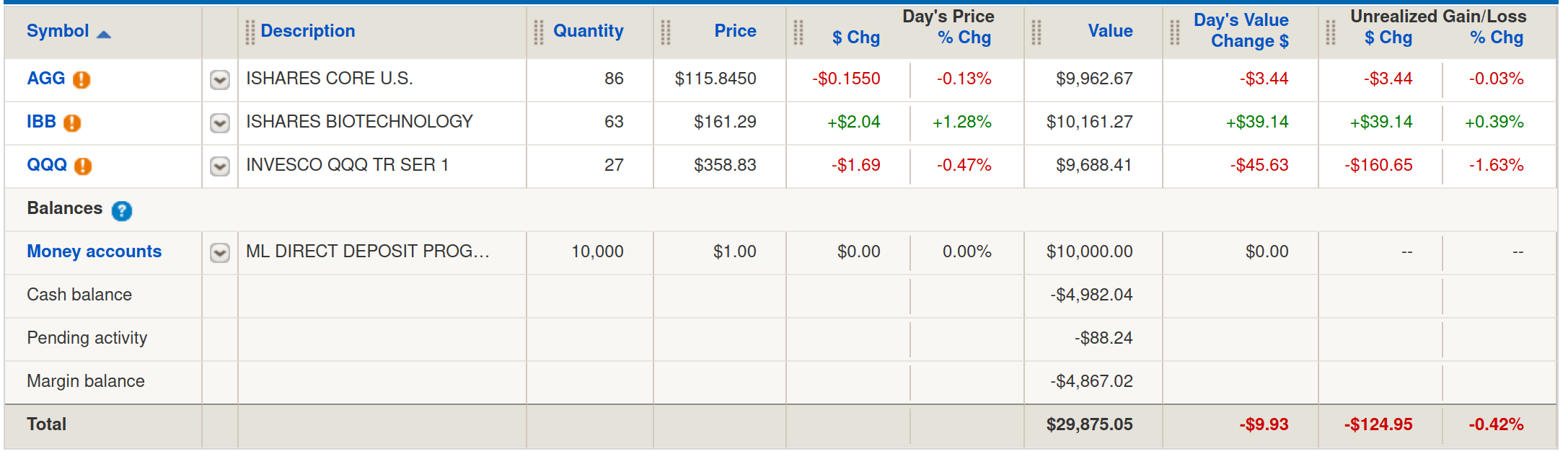1568x459 pixels.
Task: Grab the drag handle beside Description column
Action: (250, 32)
